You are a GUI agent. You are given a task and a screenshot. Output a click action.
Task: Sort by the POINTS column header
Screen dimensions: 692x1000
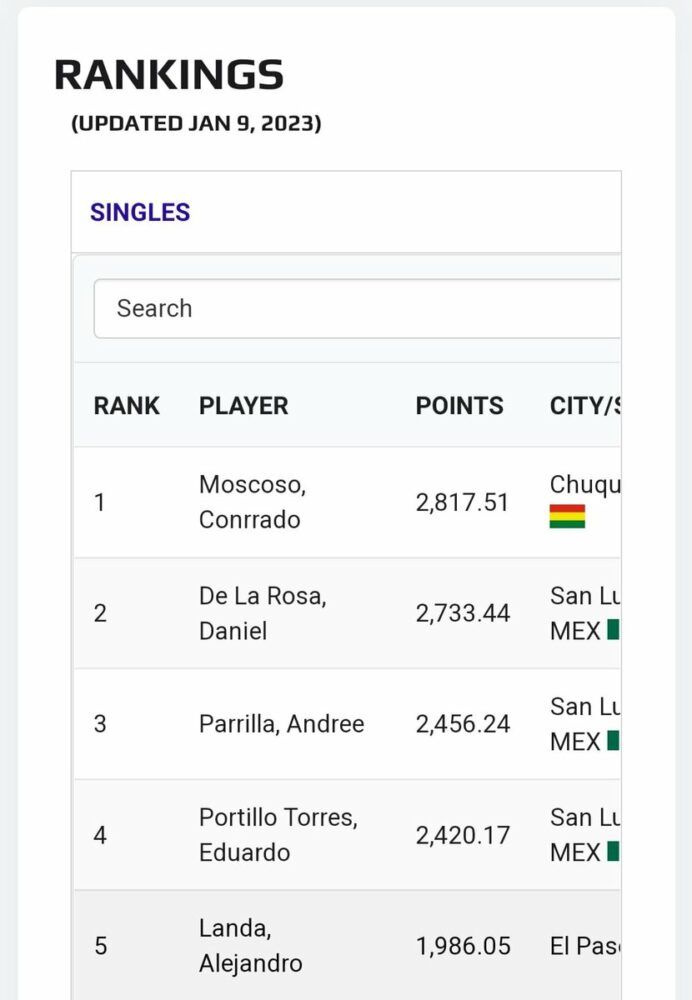(459, 405)
